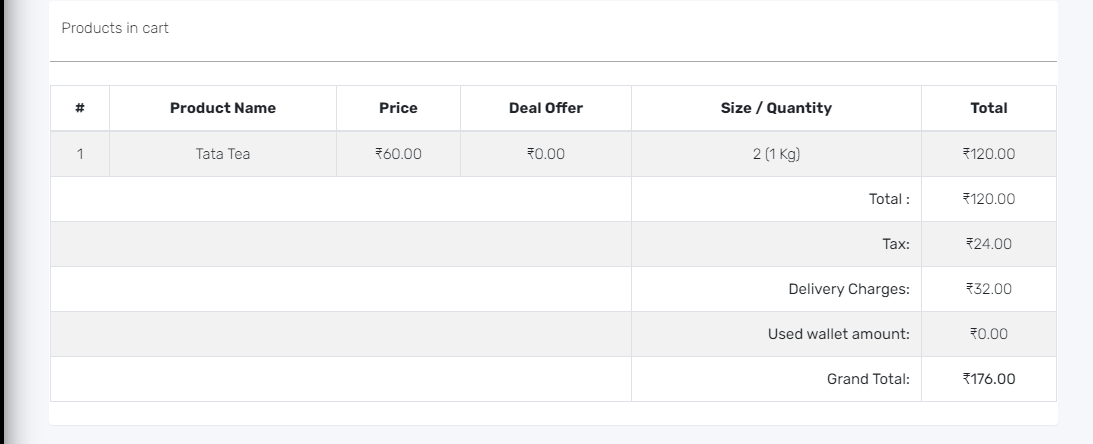Select the # column header
The width and height of the screenshot is (1093, 444).
[80, 108]
